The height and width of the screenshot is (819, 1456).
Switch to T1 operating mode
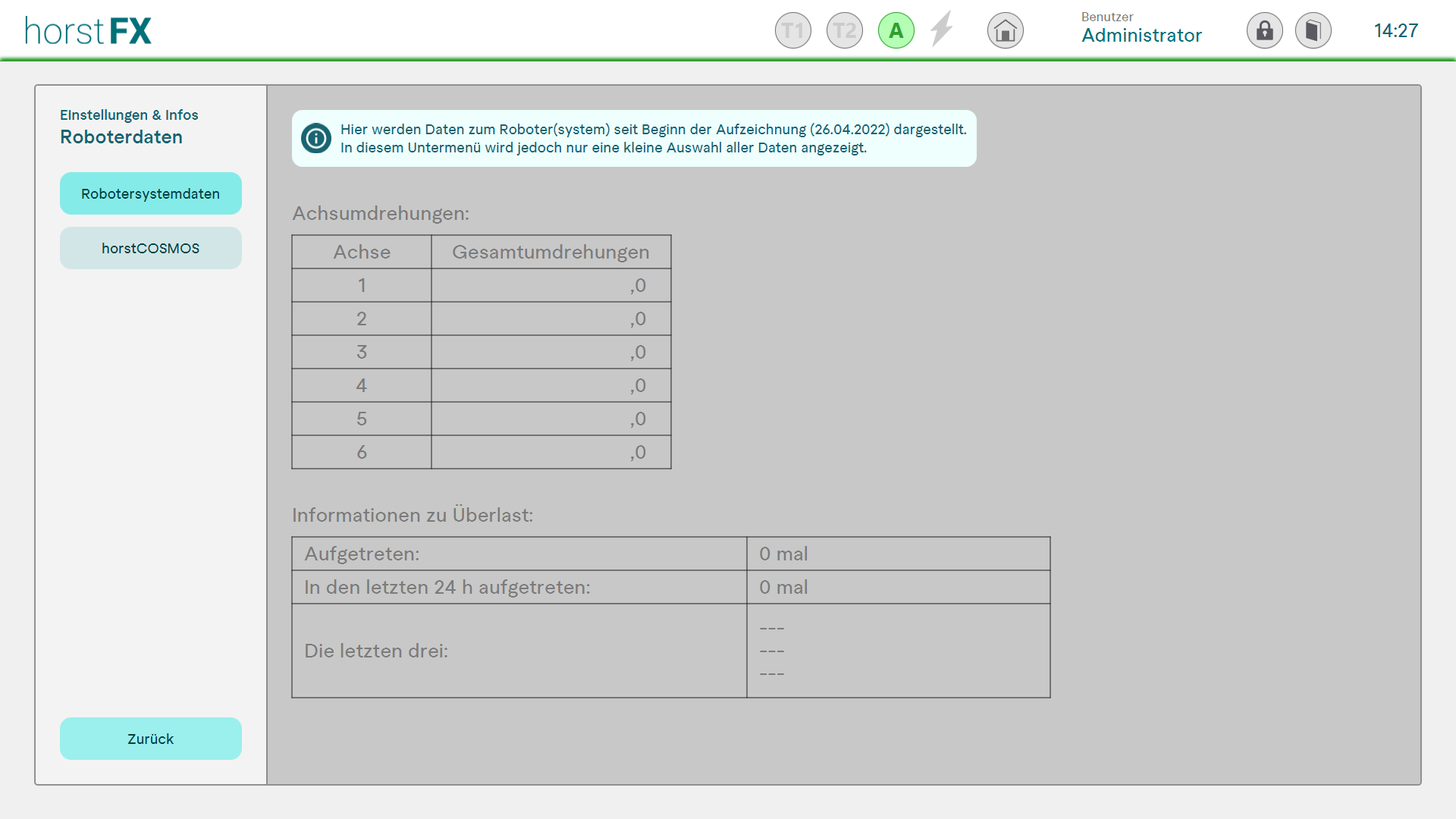pos(792,31)
